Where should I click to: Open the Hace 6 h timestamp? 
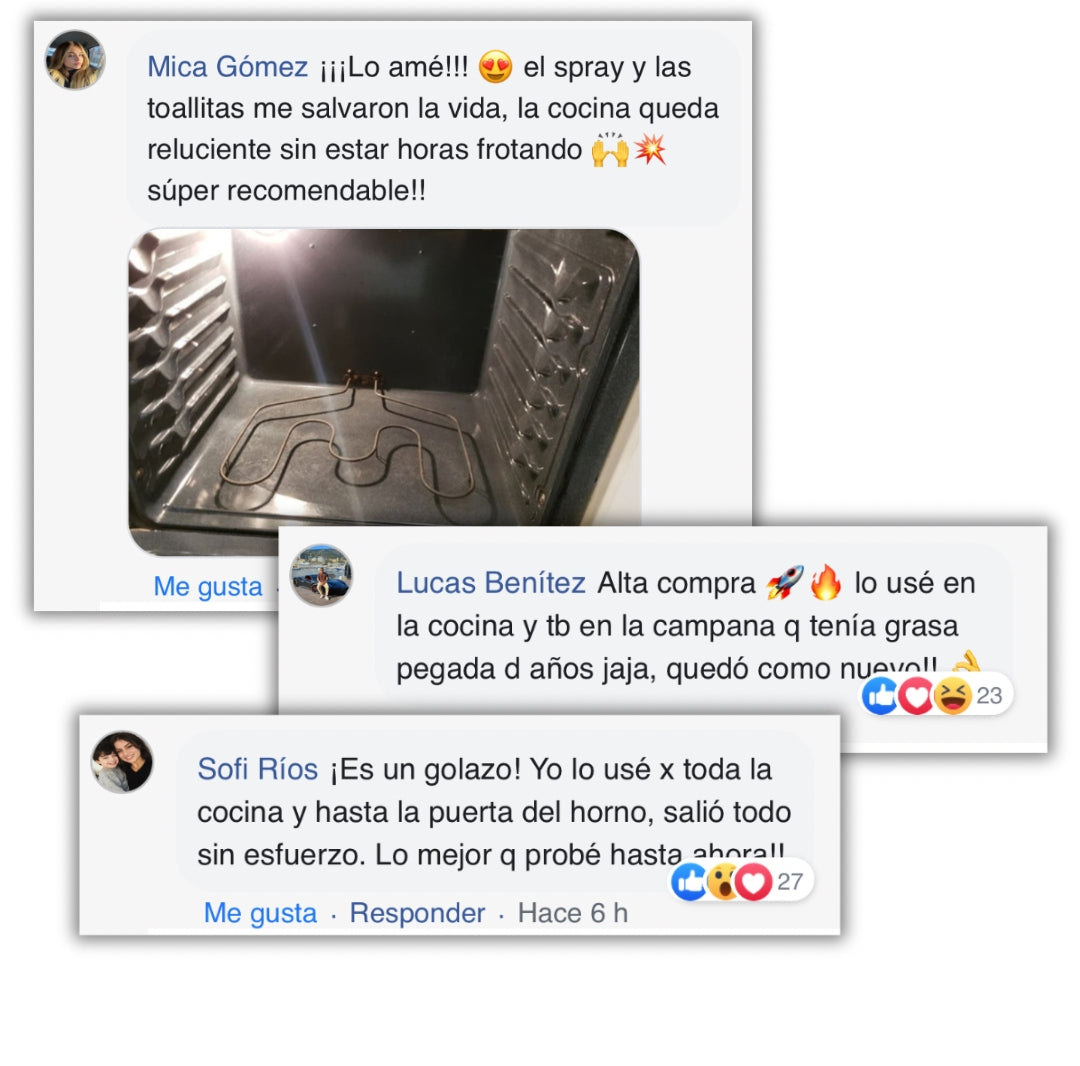[573, 913]
